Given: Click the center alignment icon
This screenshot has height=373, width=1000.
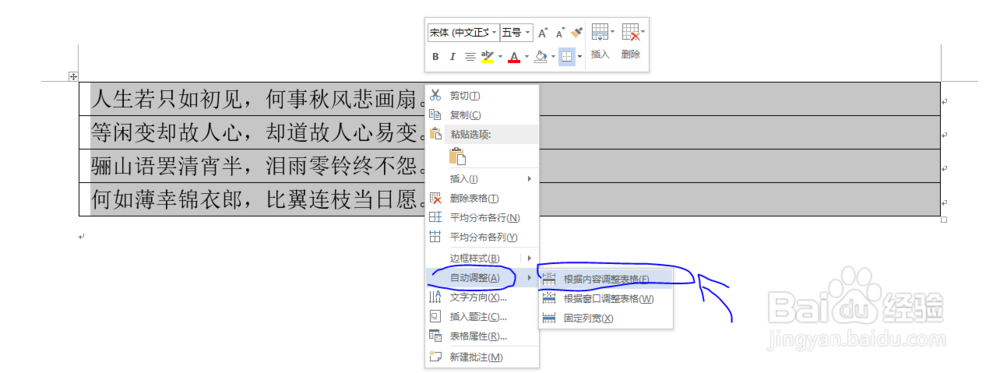Looking at the screenshot, I should (x=470, y=57).
